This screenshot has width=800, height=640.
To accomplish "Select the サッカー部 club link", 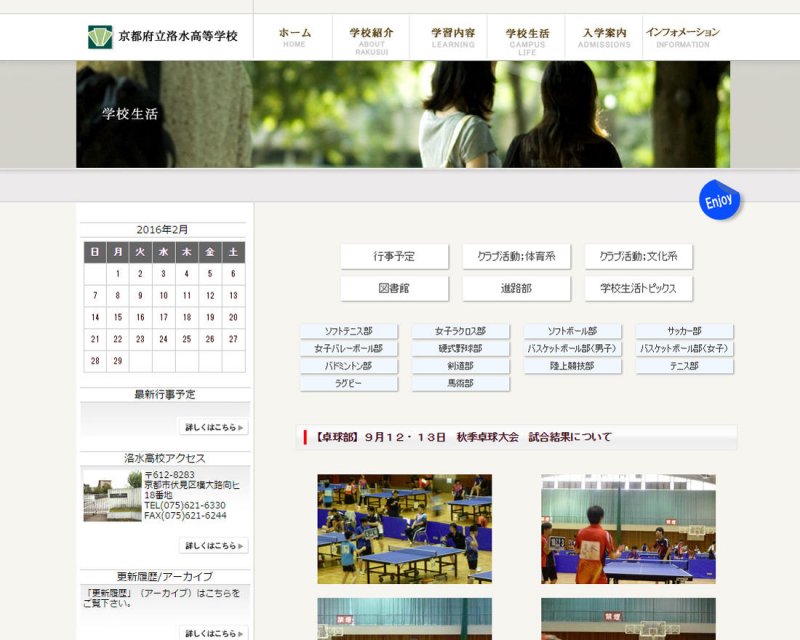I will click(684, 332).
